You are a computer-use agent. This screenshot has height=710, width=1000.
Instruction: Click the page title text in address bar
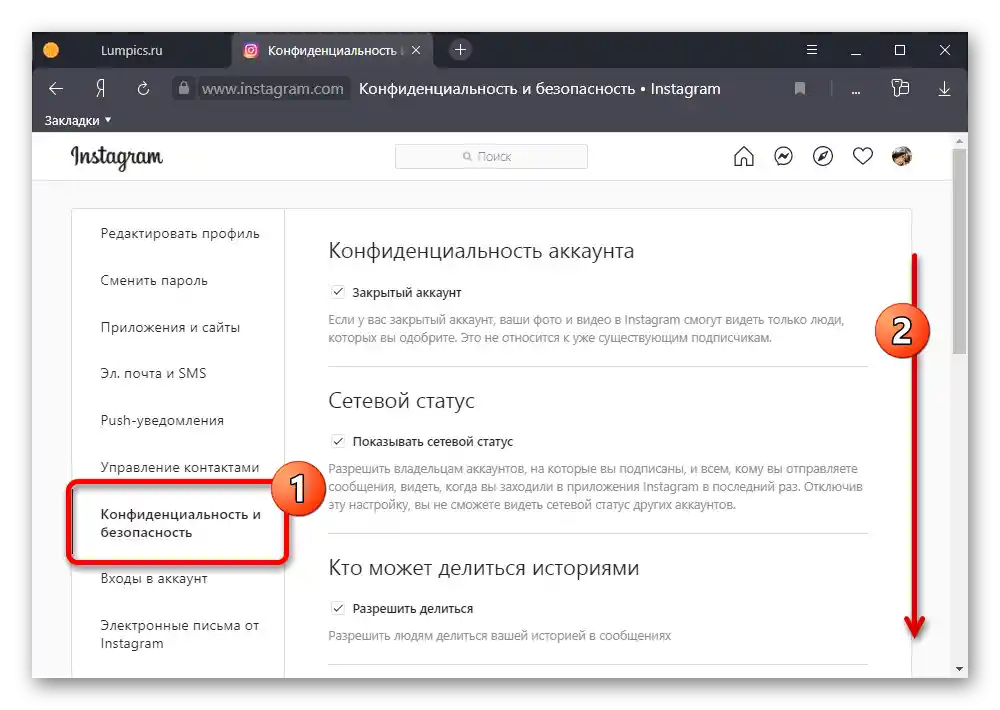point(540,89)
